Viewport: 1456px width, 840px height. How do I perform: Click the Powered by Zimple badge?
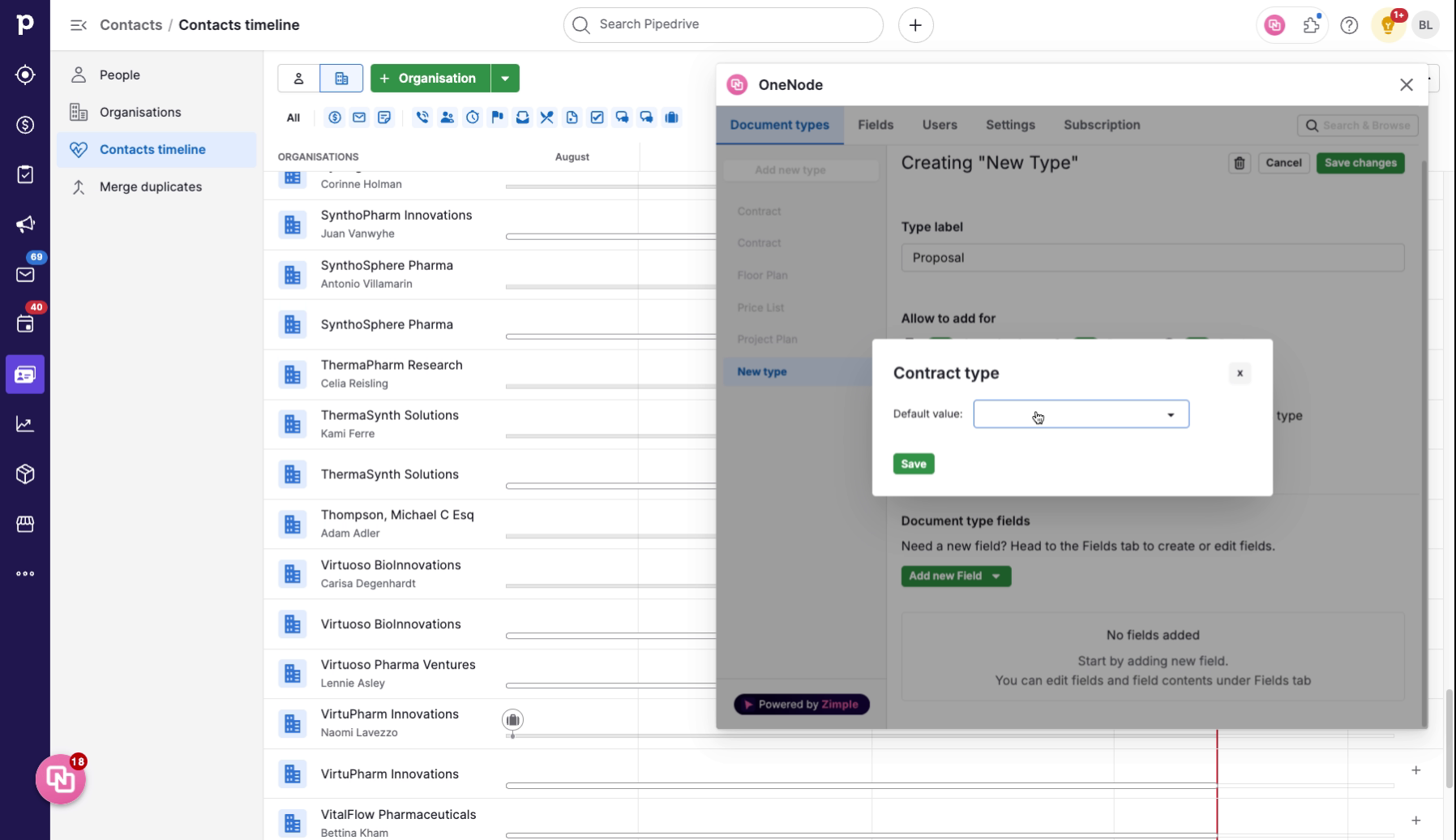[x=802, y=705]
